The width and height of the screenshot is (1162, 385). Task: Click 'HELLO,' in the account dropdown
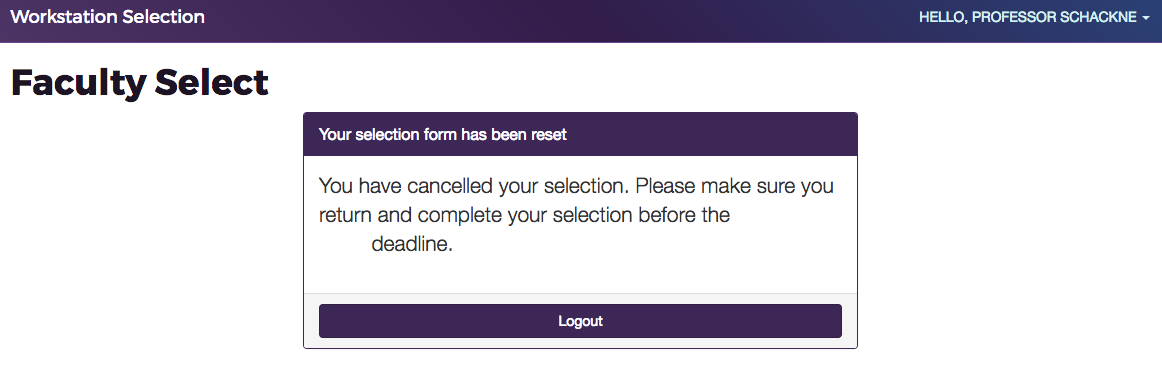coord(943,17)
